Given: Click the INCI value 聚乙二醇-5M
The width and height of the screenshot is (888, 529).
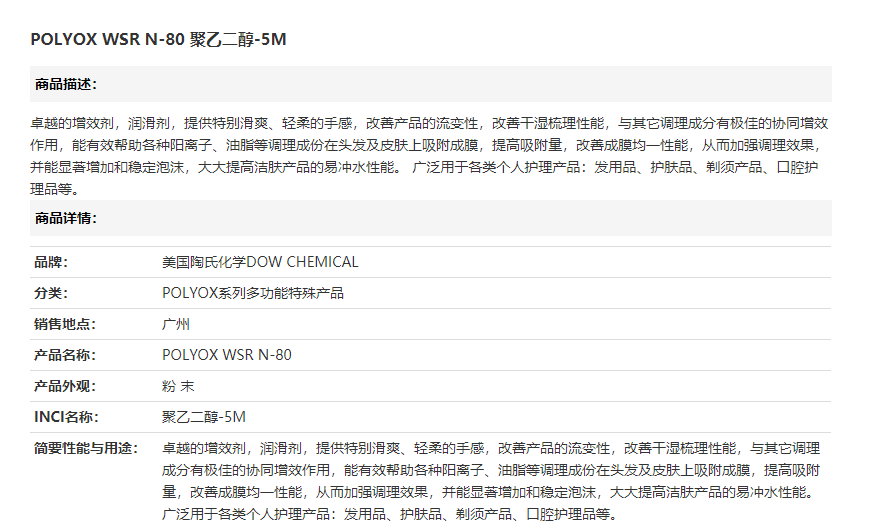Looking at the screenshot, I should click(x=204, y=417).
